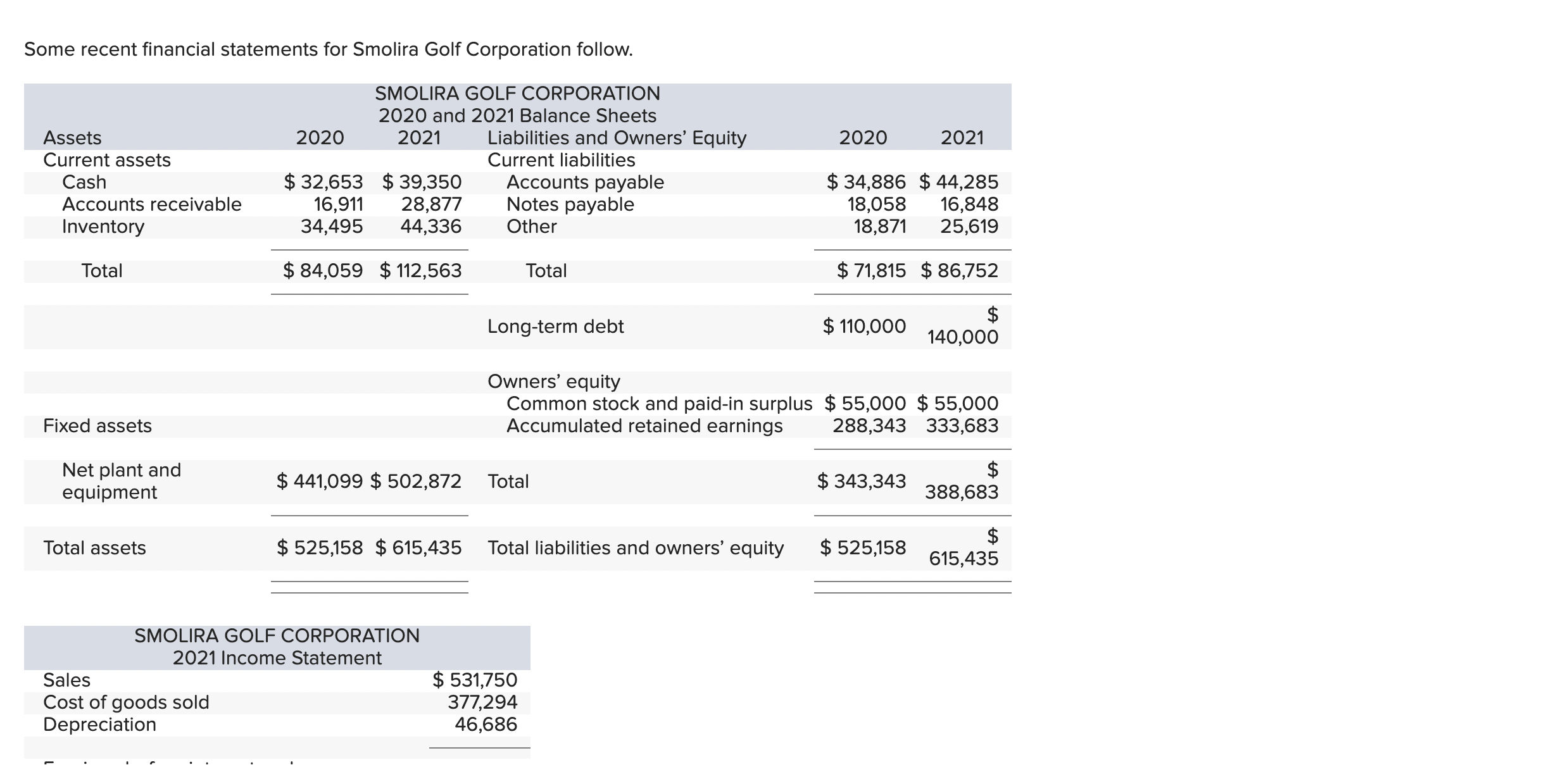Click owners' equity total 388,683
Screen dimensions: 1551x784
pos(962,492)
